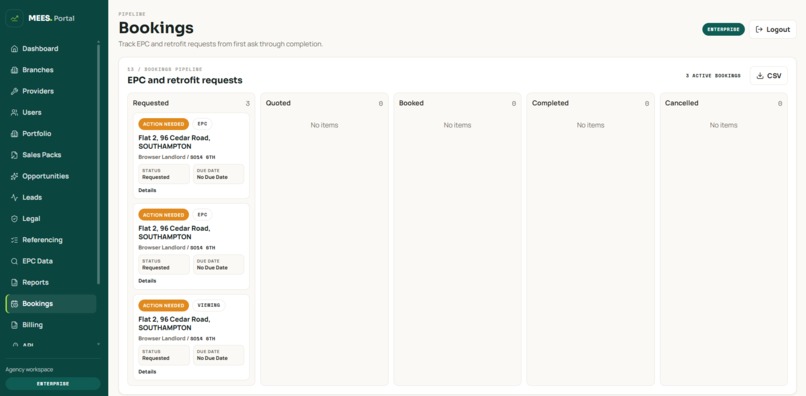Image resolution: width=806 pixels, height=396 pixels.
Task: Click the Legal shield icon
Action: 14,219
